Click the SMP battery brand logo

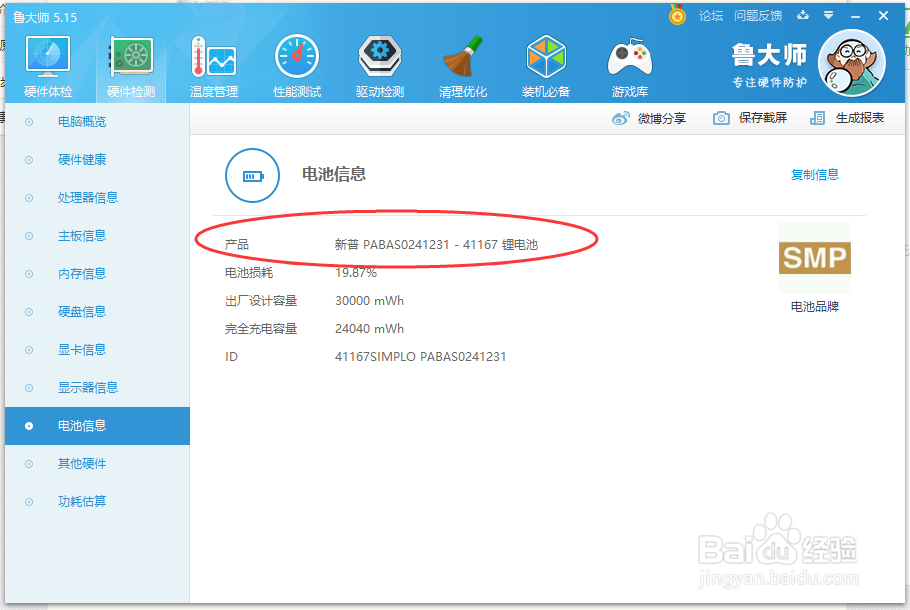coord(815,258)
